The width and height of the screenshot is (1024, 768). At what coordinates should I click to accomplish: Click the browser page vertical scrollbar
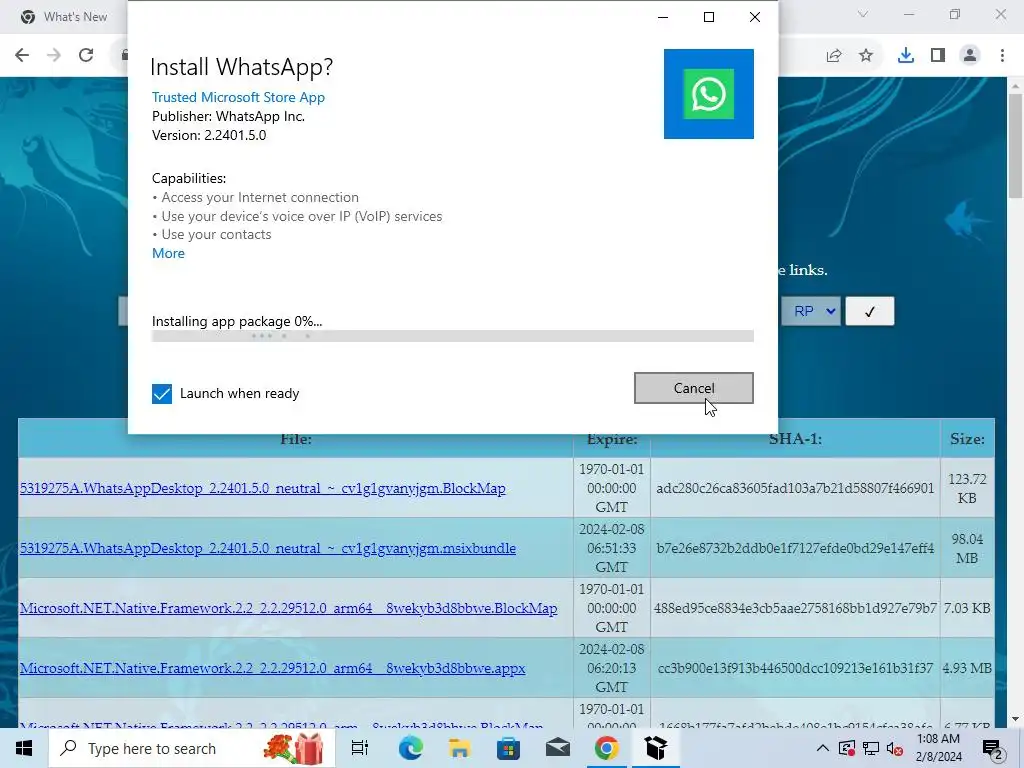point(1015,146)
